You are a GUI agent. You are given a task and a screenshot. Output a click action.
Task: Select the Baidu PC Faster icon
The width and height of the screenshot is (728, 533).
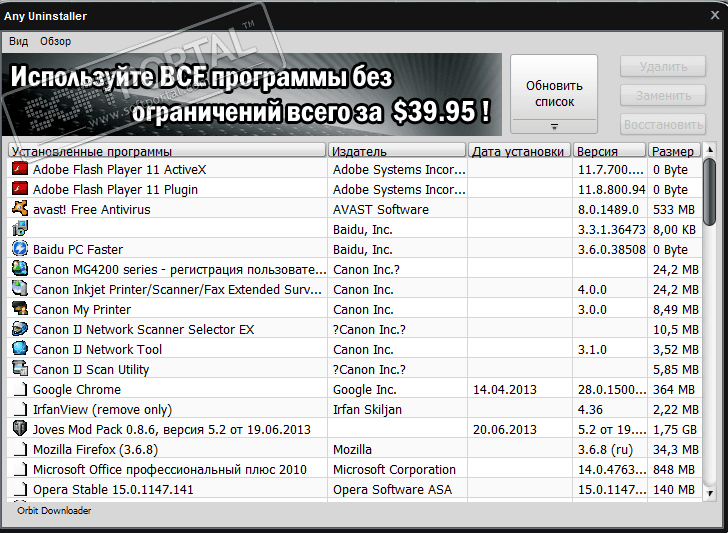[20, 249]
